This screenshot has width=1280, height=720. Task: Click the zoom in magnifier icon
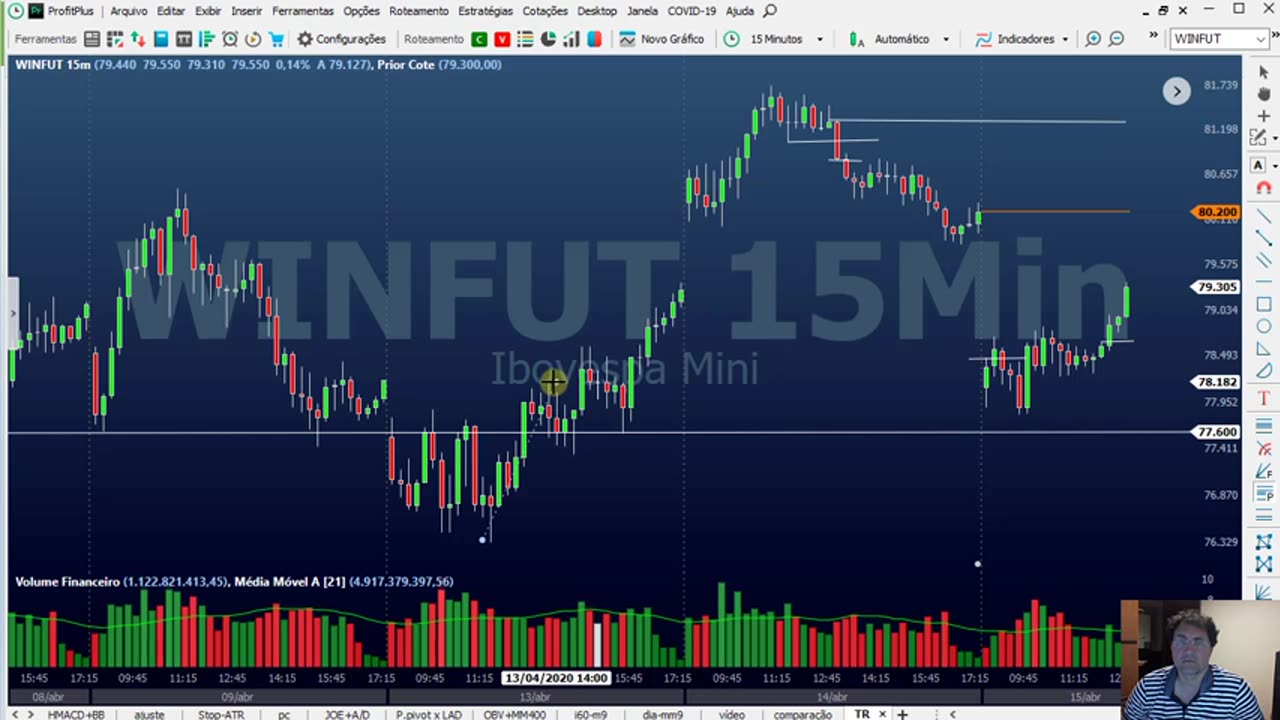[x=1093, y=39]
